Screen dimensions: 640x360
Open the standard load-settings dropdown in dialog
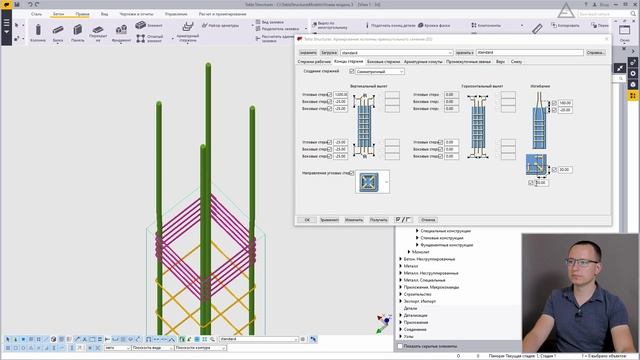397,53
